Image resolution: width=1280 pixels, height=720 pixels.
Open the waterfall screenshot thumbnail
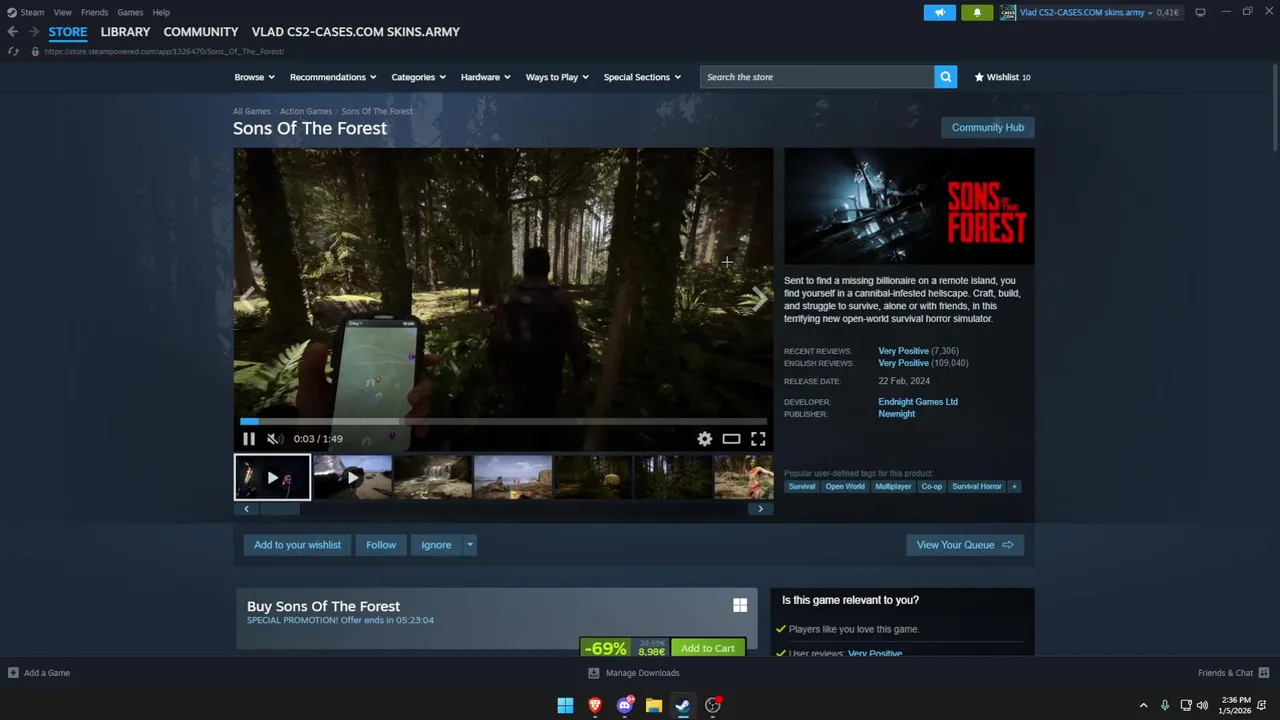point(432,477)
